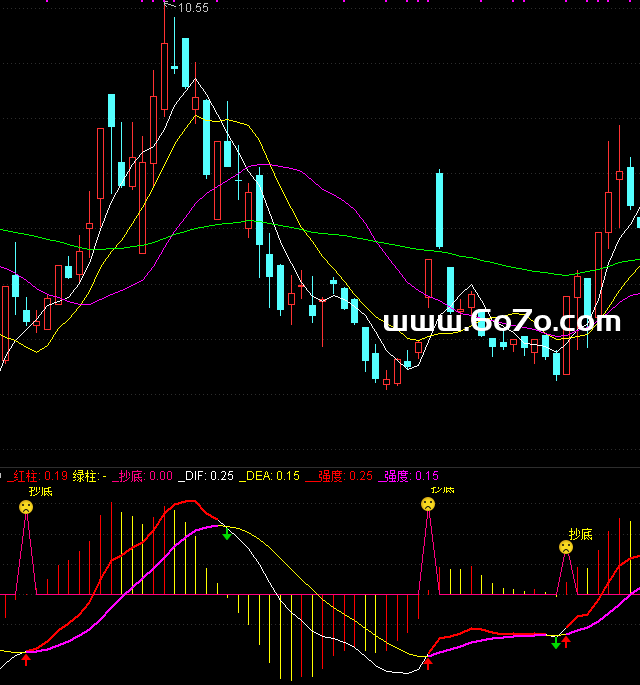The width and height of the screenshot is (640, 685).
Task: Select the 红柱 0.19 indicator label
Action: [38, 477]
